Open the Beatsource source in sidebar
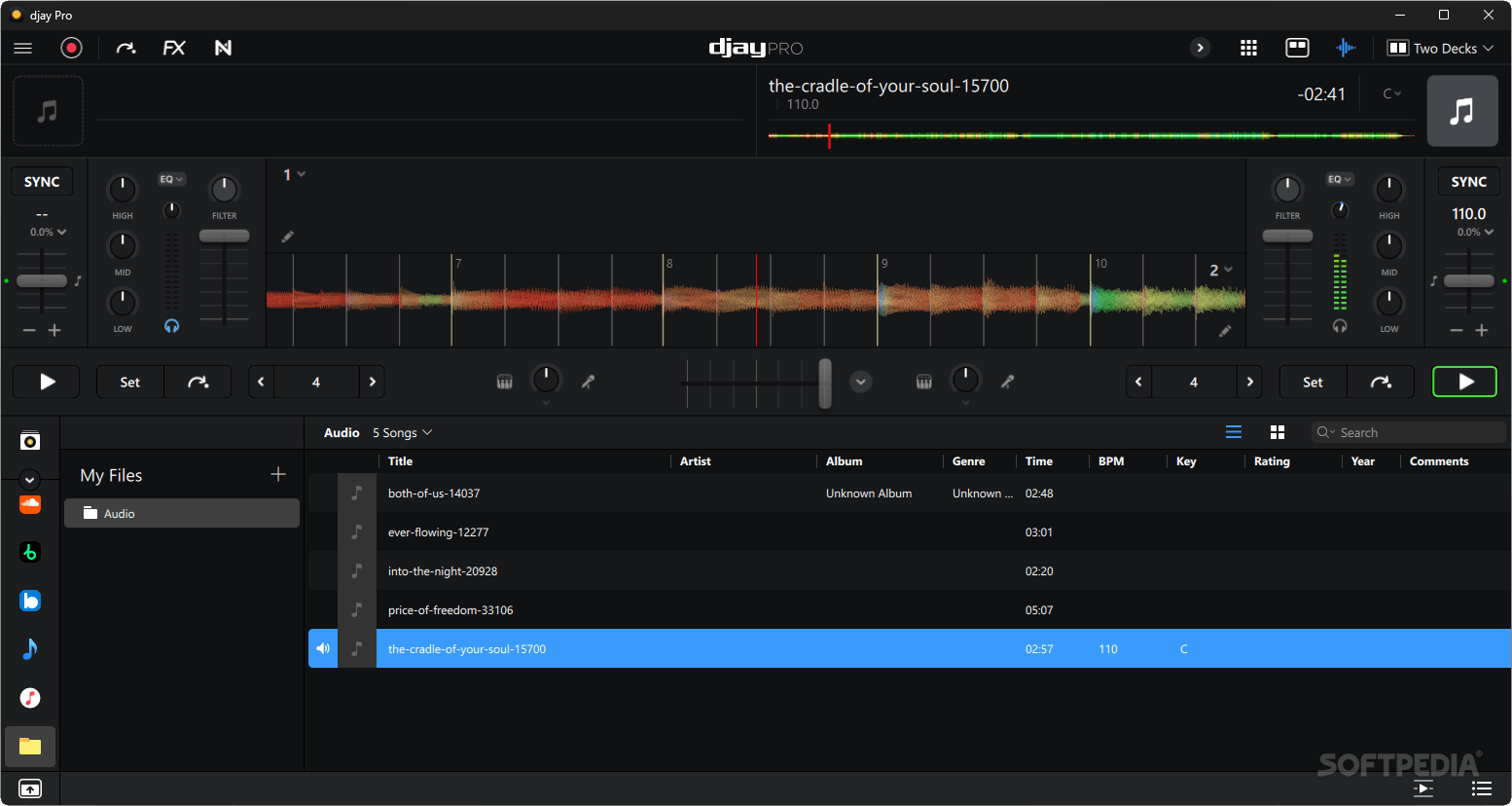 click(x=30, y=601)
